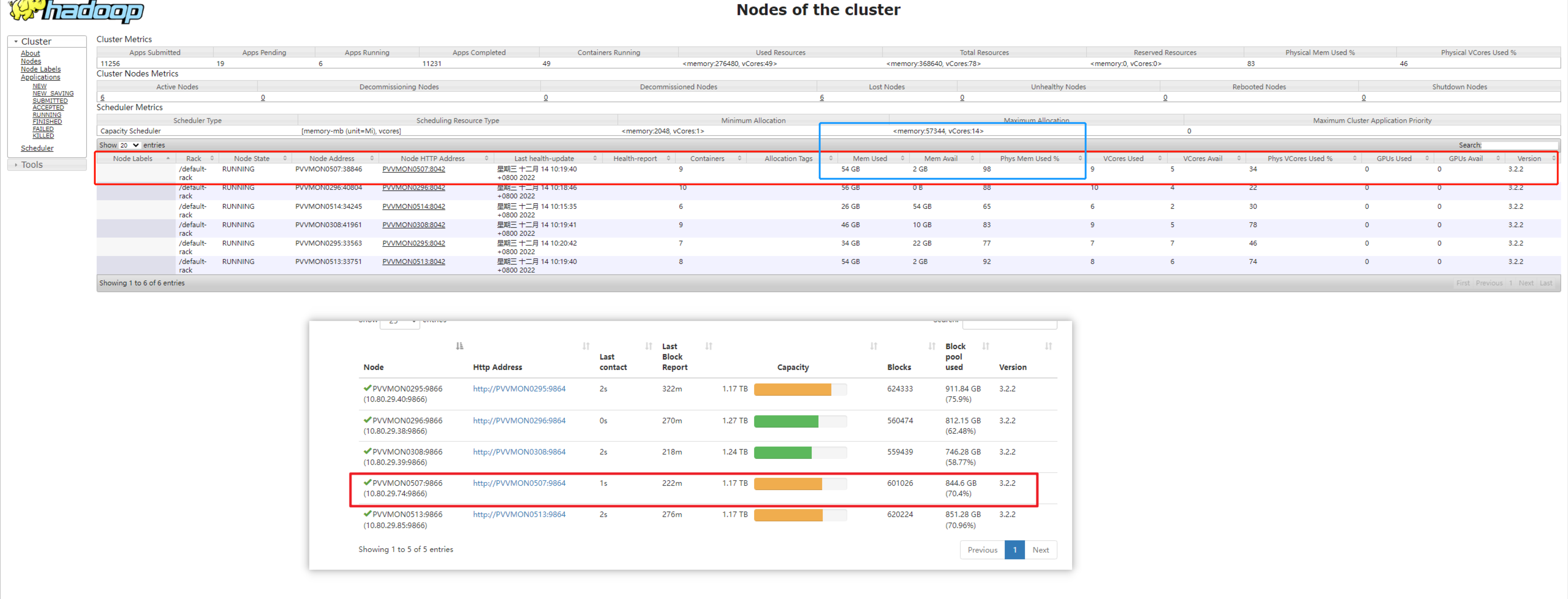
Task: Sort nodes by Mem Used column
Action: point(873,158)
